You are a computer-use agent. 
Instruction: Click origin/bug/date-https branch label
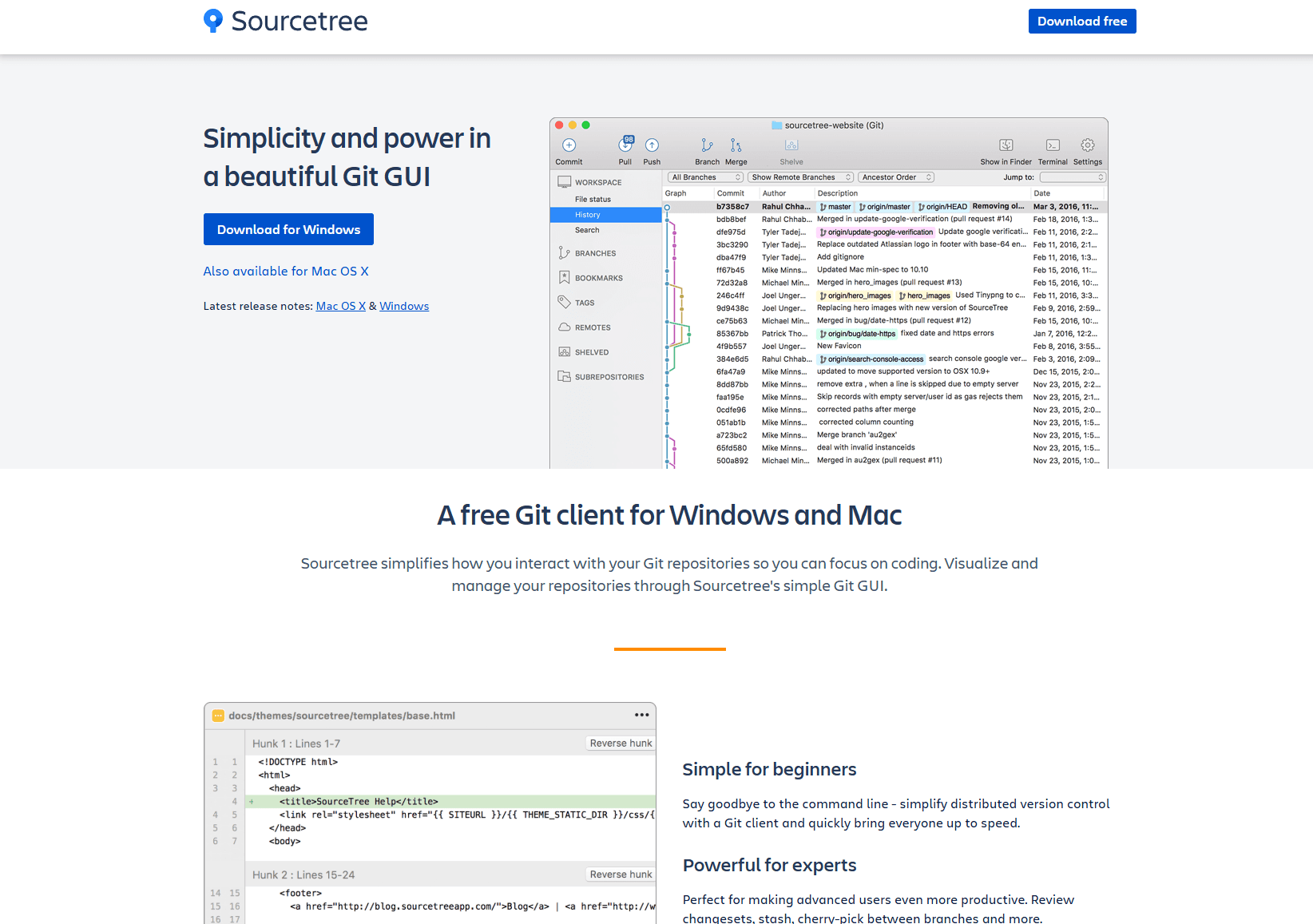point(858,334)
